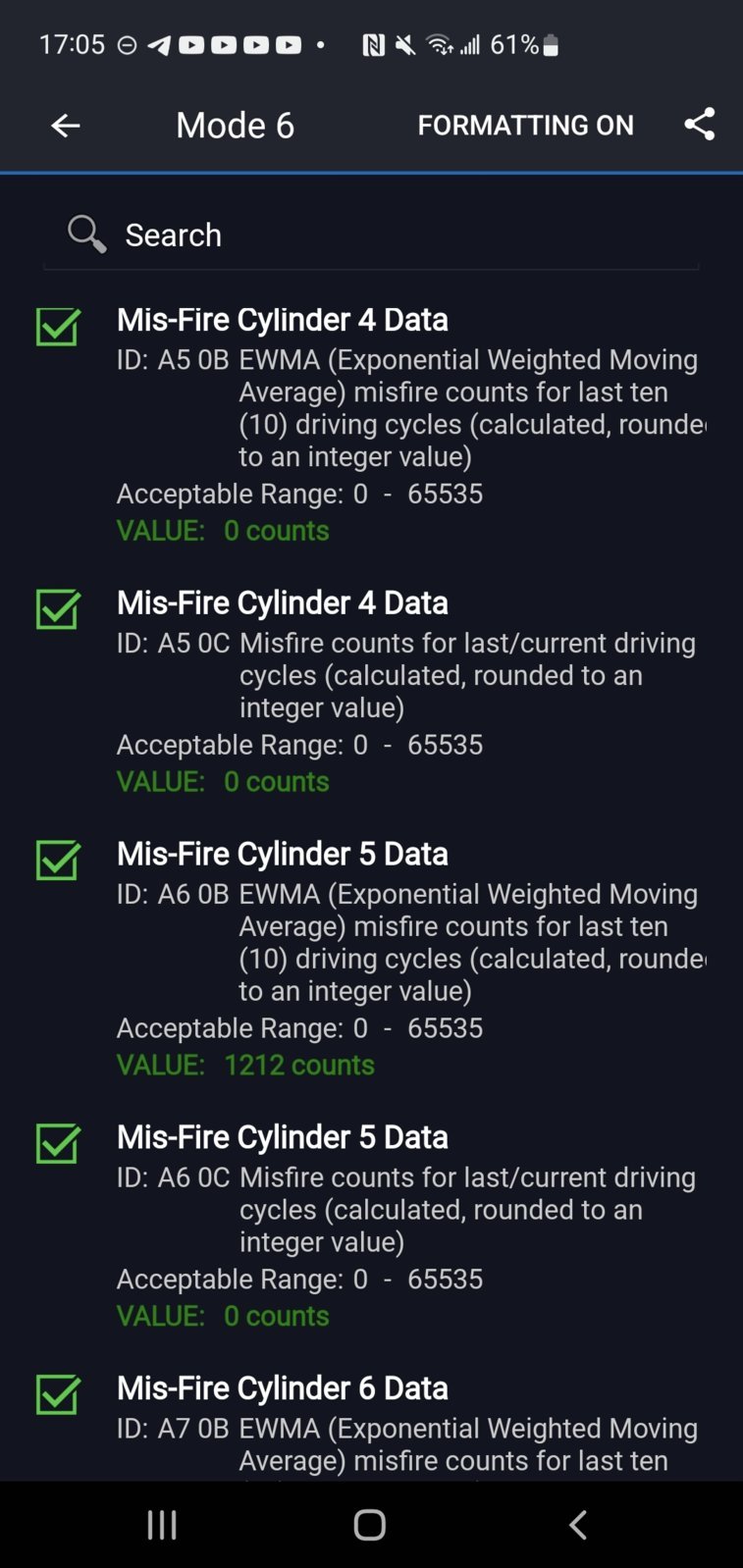
Task: Switch FORMATTING ON setting
Action: click(x=525, y=126)
